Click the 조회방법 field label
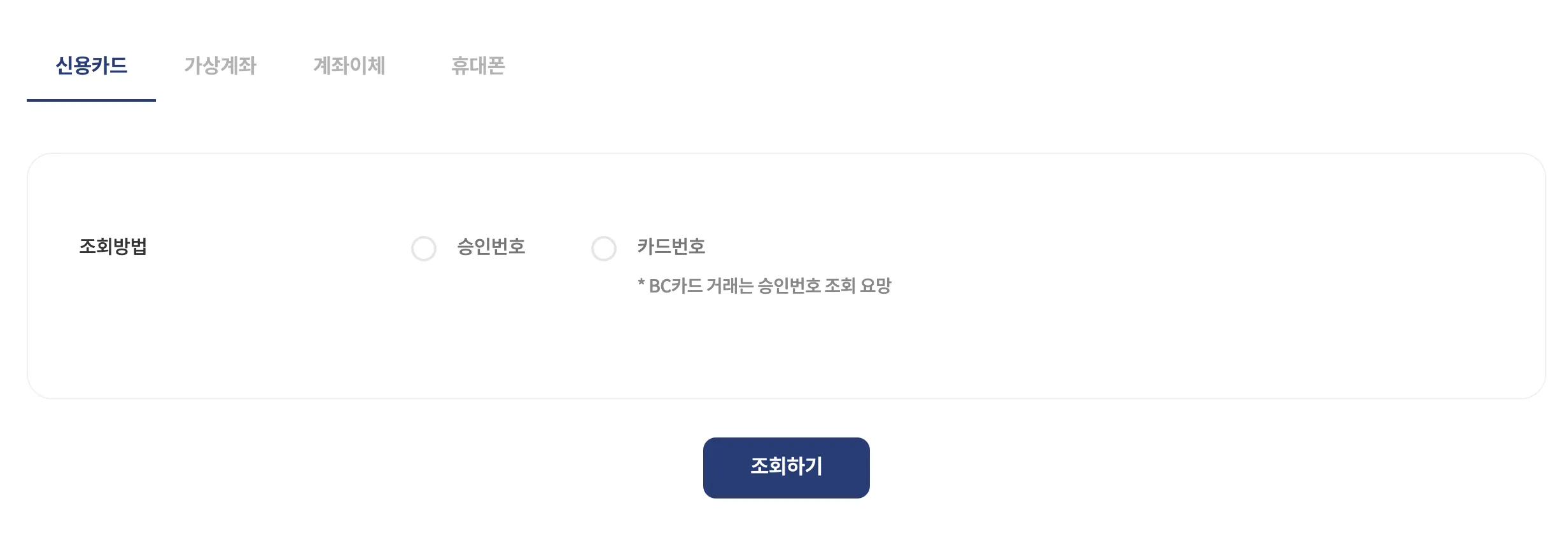1568x557 pixels. pos(113,247)
